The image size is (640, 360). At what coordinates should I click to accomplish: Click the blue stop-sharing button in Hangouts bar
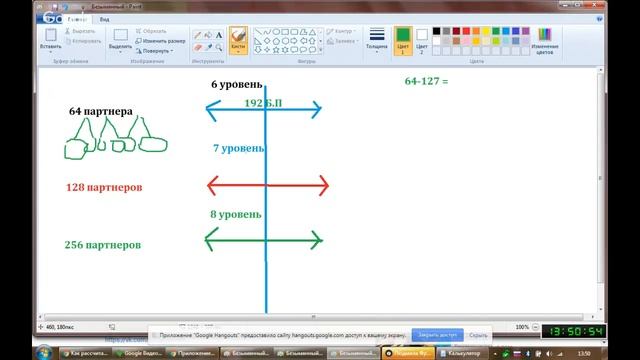pyautogui.click(x=438, y=335)
